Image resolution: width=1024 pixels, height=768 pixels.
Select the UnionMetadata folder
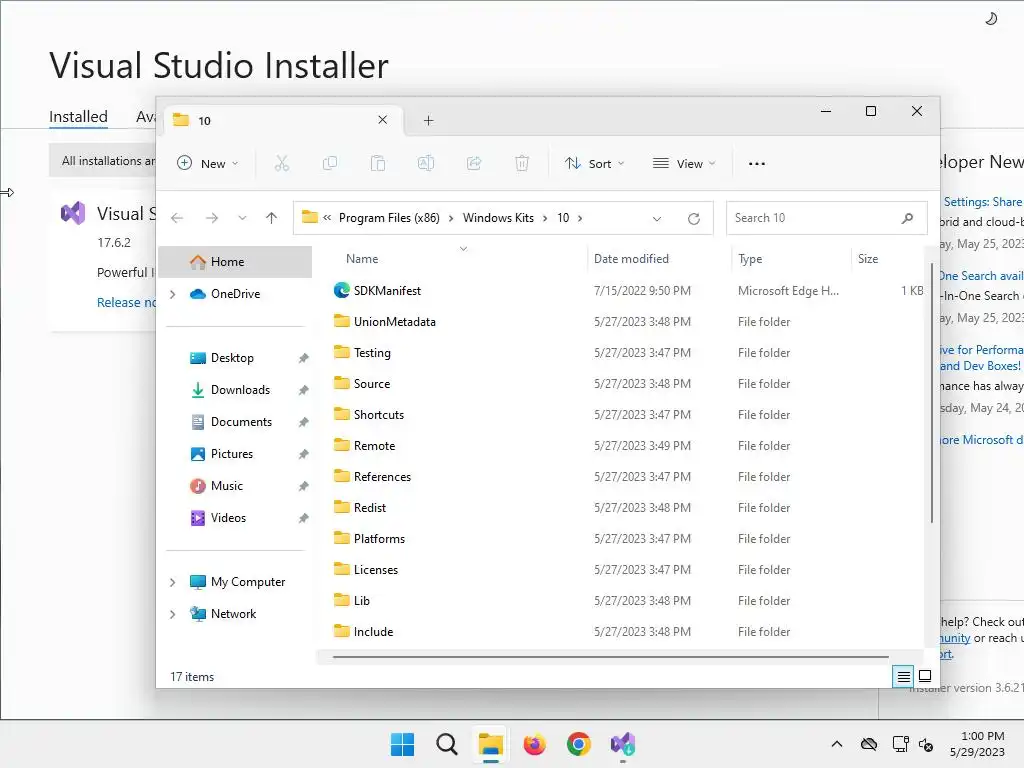pyautogui.click(x=394, y=322)
